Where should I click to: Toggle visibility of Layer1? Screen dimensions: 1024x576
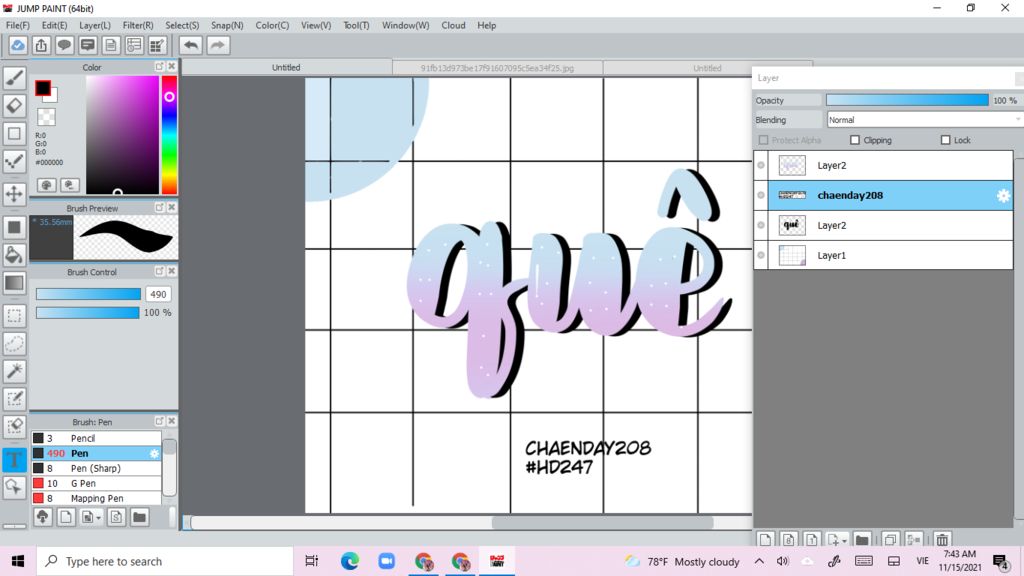click(x=761, y=255)
